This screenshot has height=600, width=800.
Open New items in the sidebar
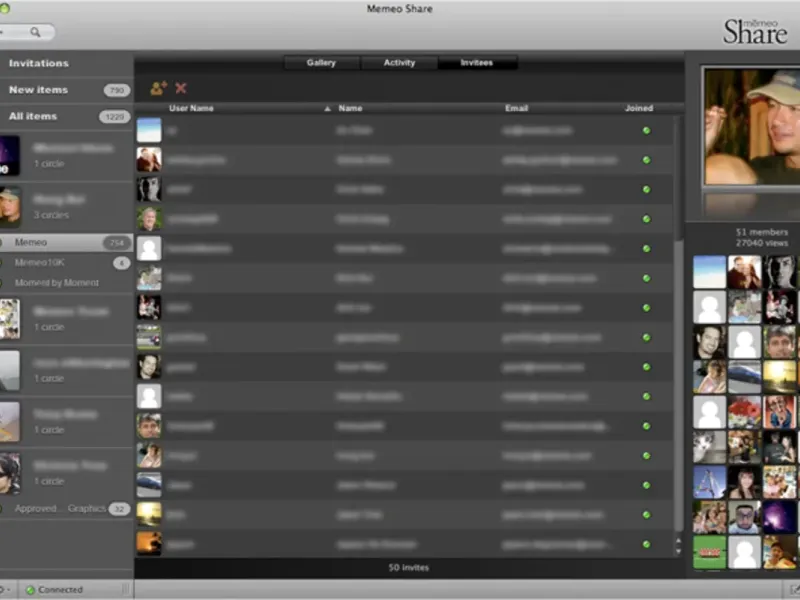click(x=66, y=90)
